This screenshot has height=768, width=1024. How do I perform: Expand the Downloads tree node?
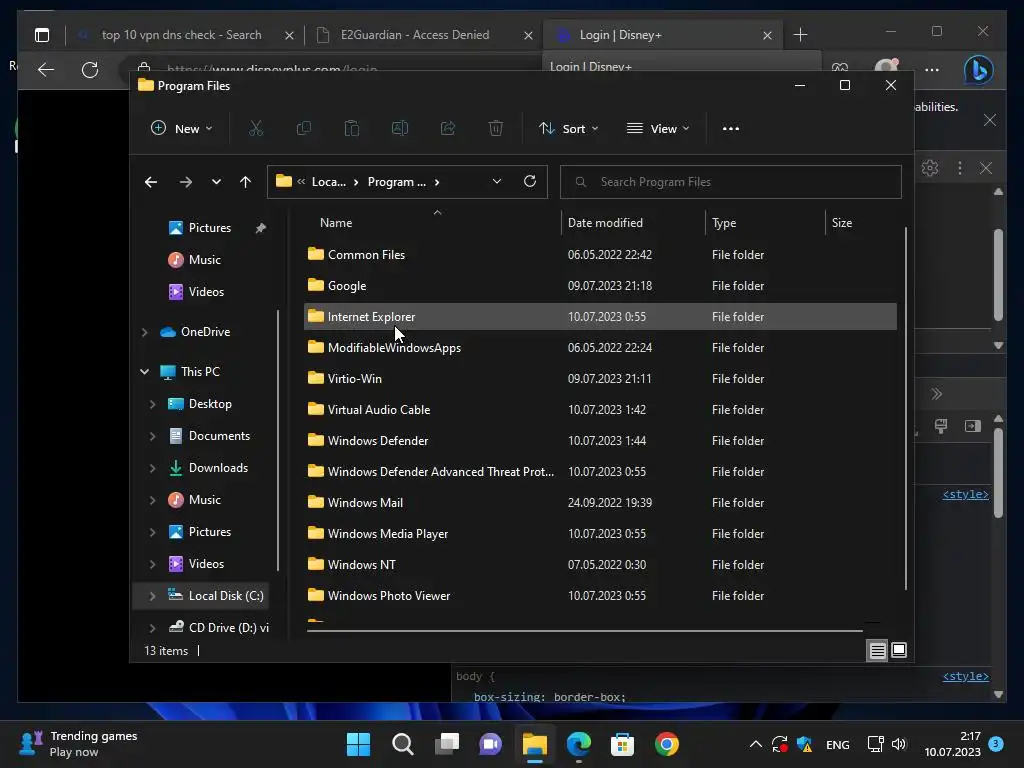click(152, 468)
